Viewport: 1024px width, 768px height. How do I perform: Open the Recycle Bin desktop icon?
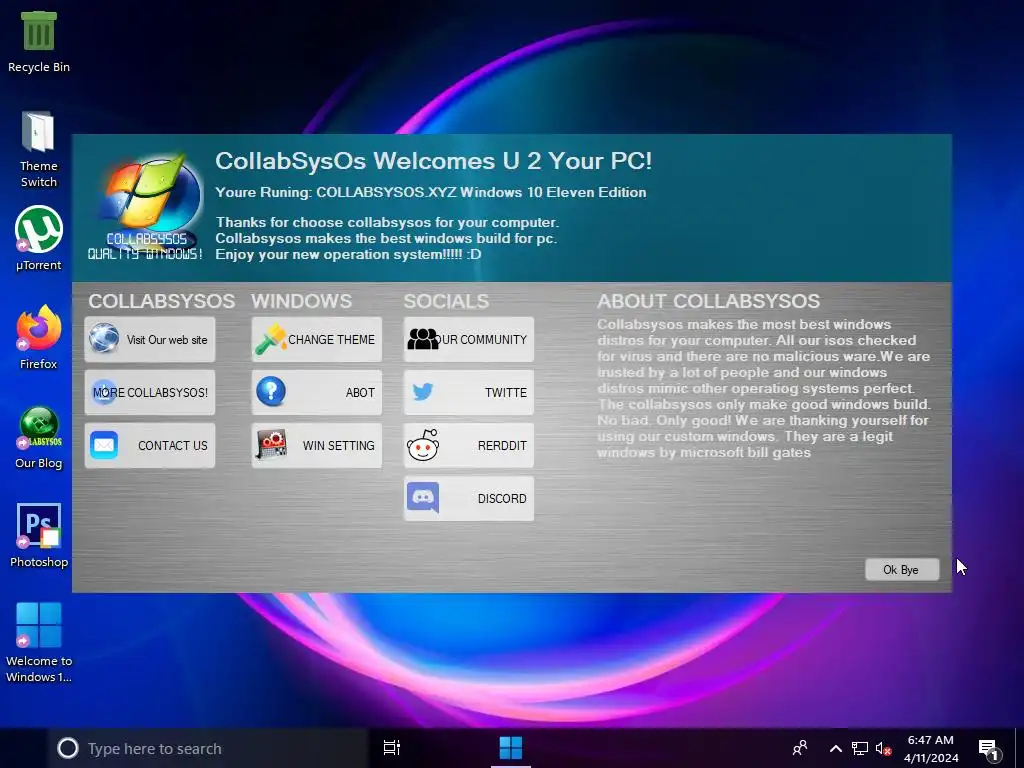coord(39,42)
